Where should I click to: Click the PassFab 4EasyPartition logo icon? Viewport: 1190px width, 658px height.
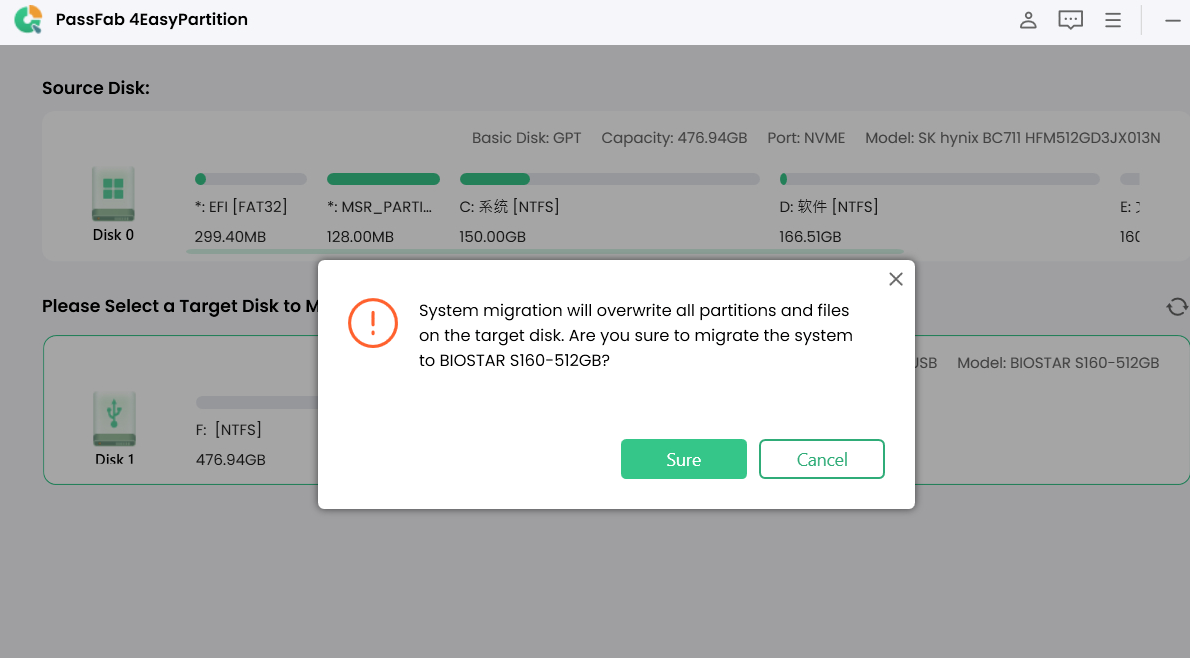pos(28,20)
